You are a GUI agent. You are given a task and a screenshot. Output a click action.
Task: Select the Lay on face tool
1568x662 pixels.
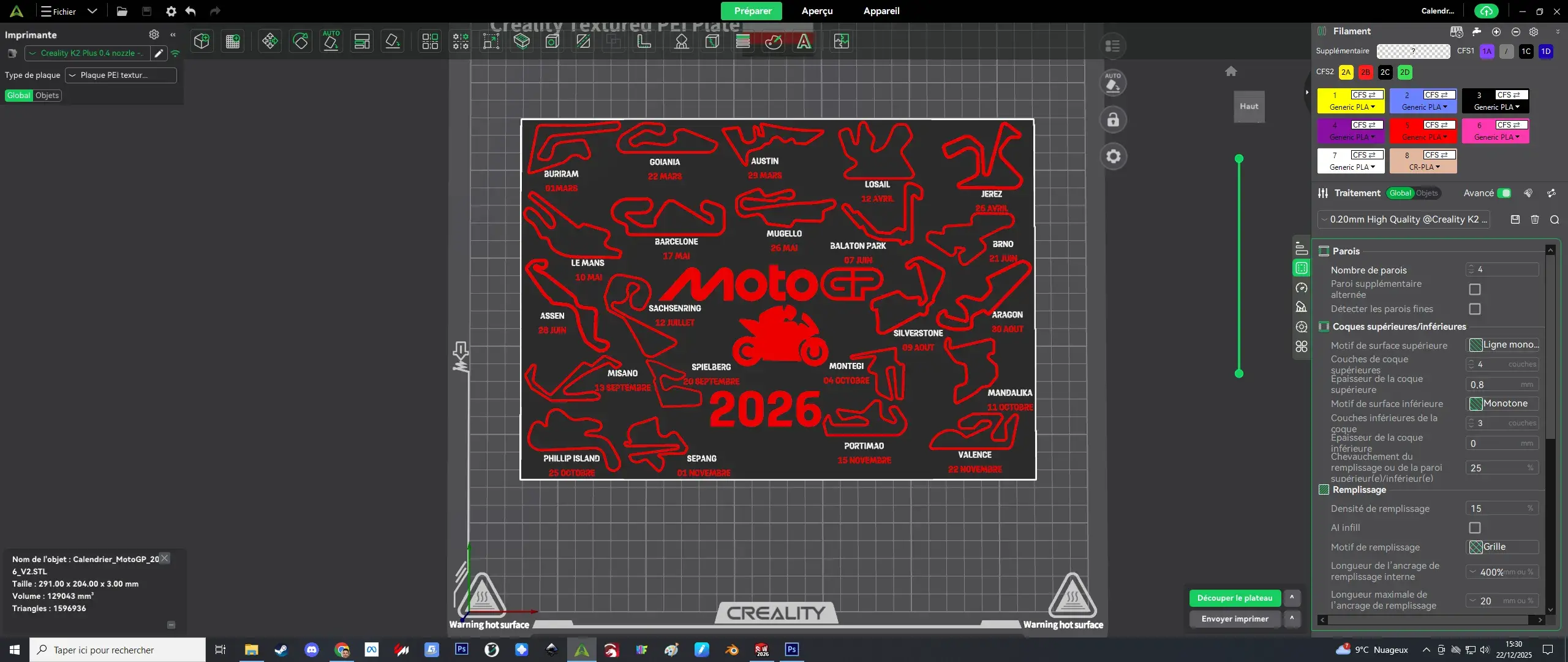[x=393, y=41]
